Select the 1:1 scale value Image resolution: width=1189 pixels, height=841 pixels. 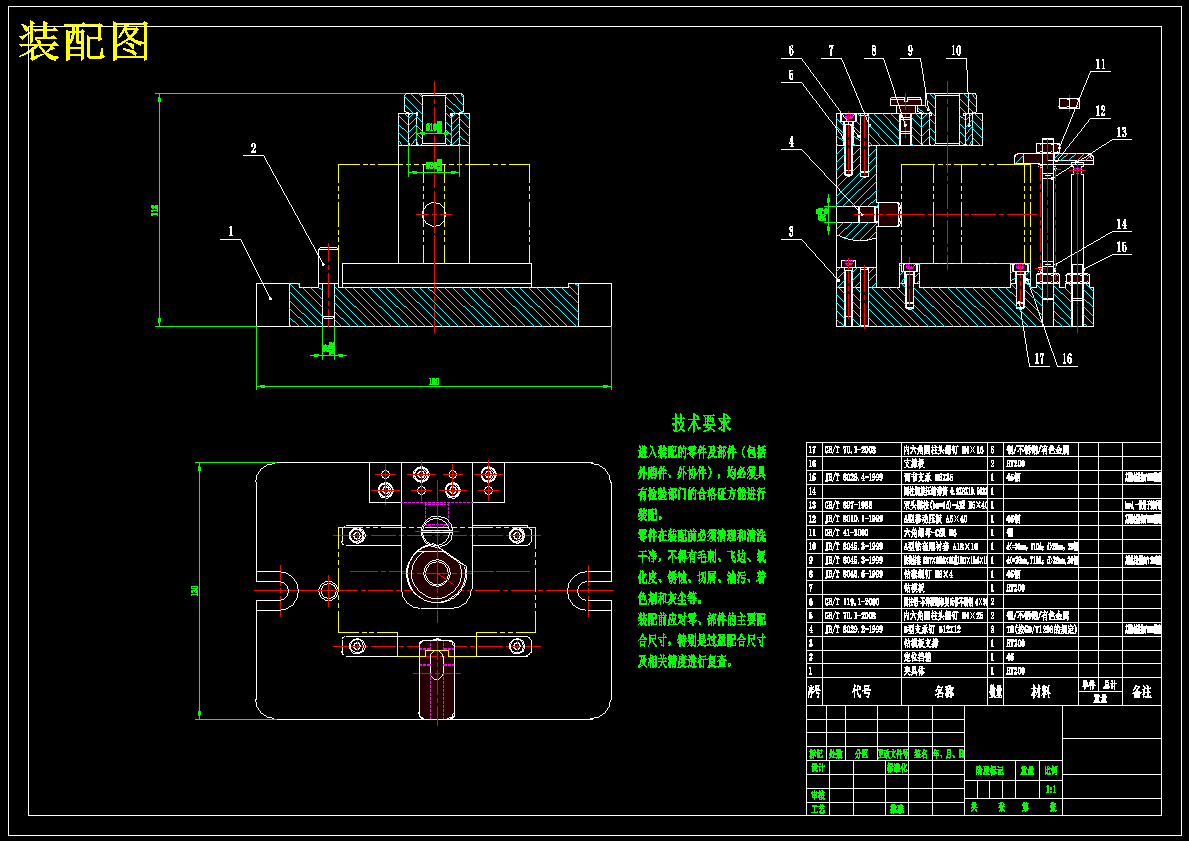[1051, 789]
